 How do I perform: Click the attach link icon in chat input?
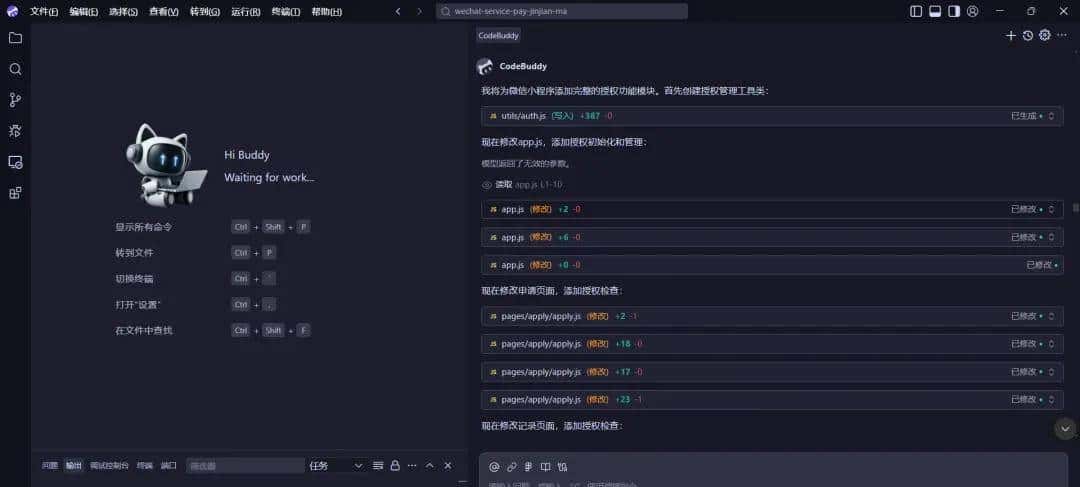tap(512, 466)
